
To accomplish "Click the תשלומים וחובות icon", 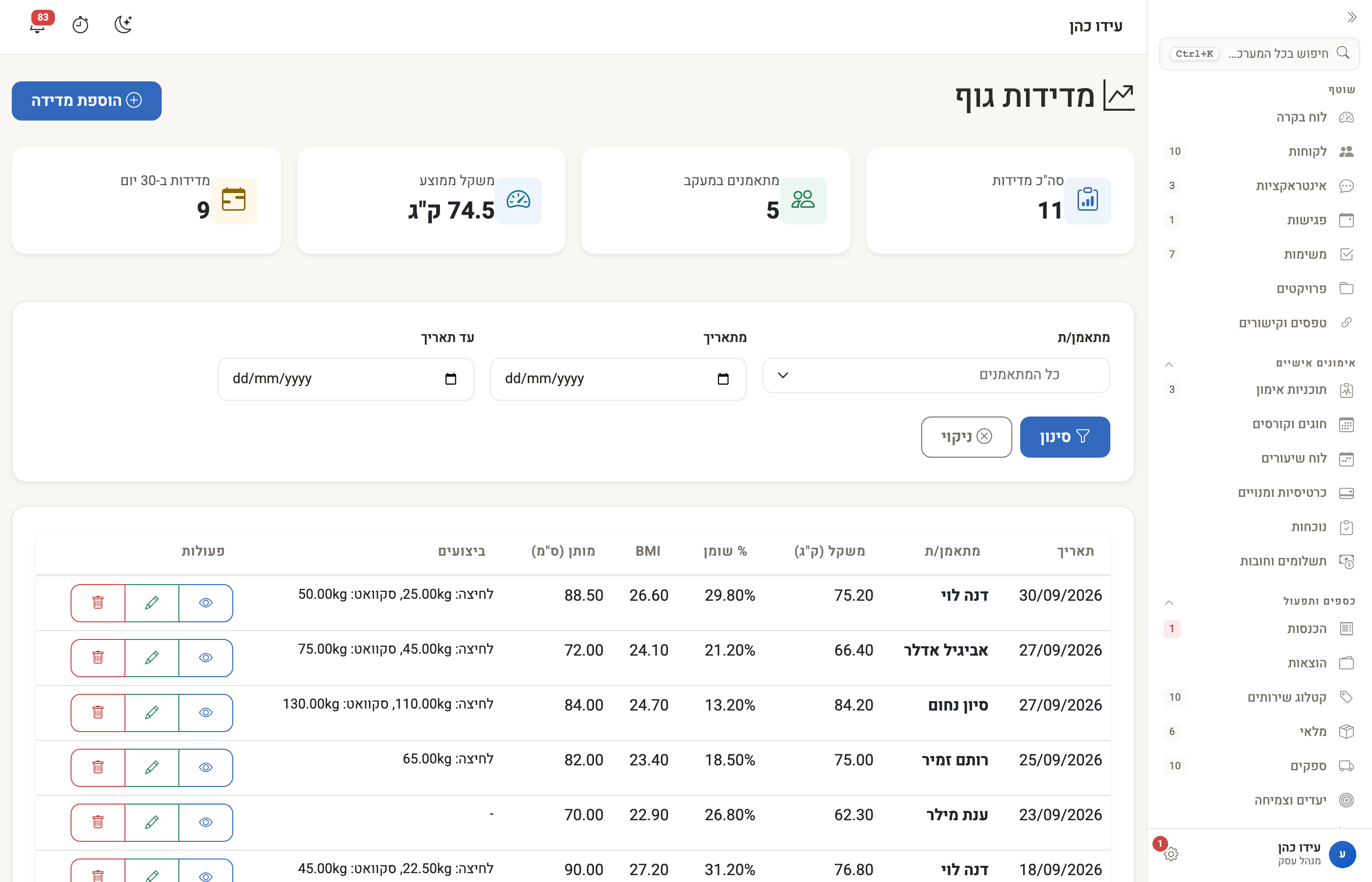I will 1346,561.
